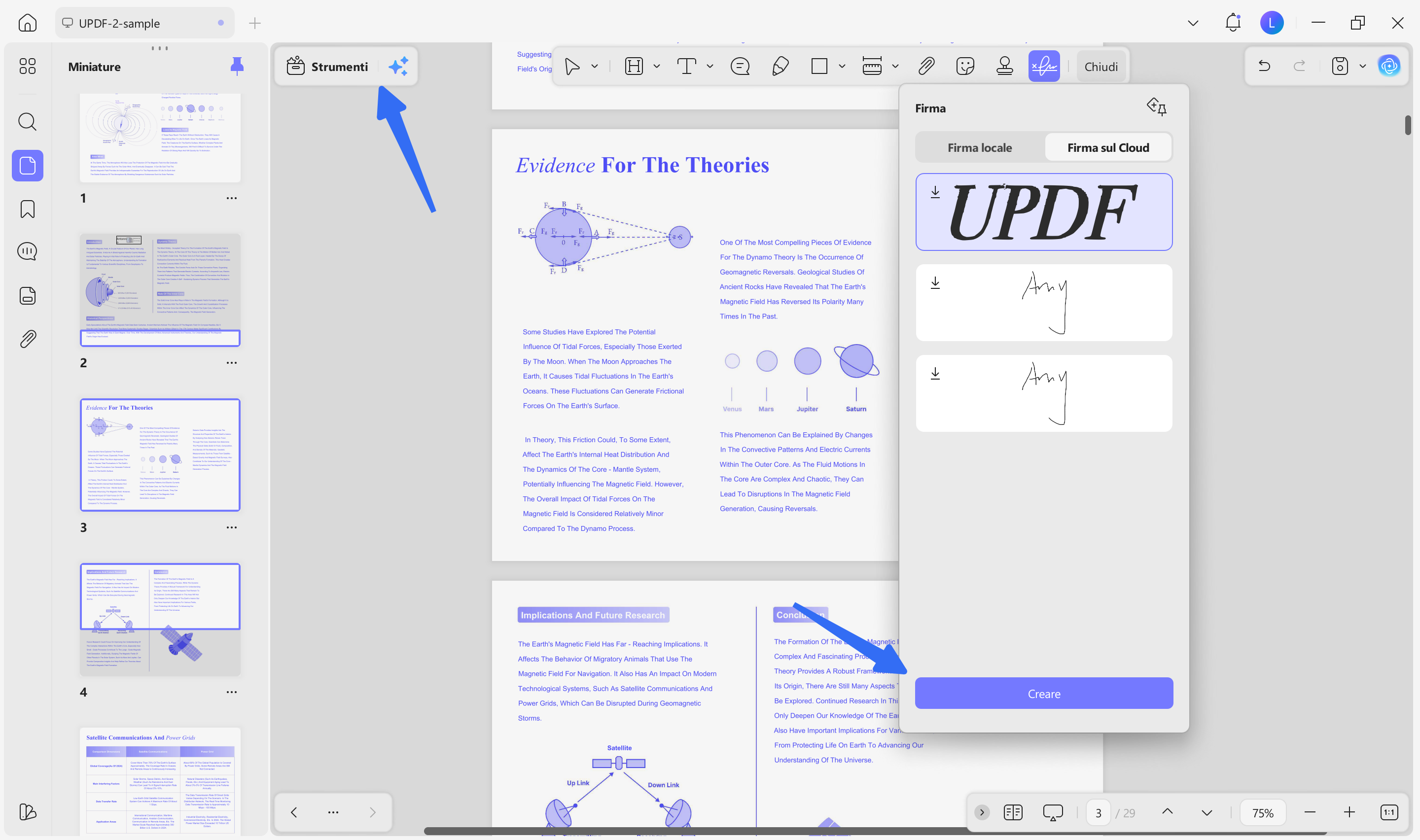
Task: Start presentation slideshow mode
Action: pyautogui.click(x=1053, y=812)
